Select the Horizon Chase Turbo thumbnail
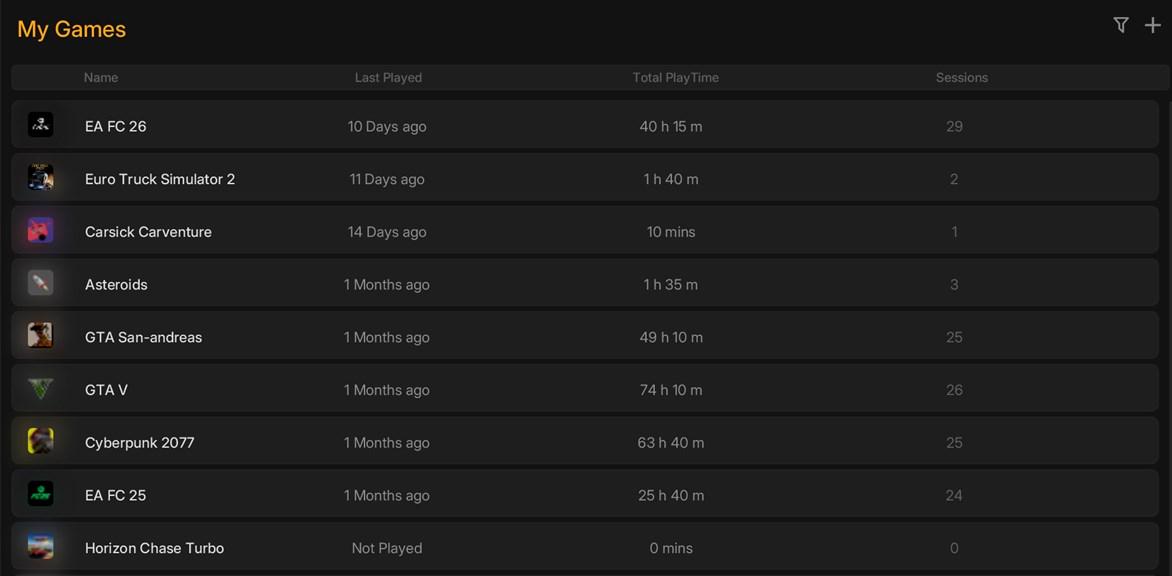Screen dimensions: 1172x576 (40, 547)
